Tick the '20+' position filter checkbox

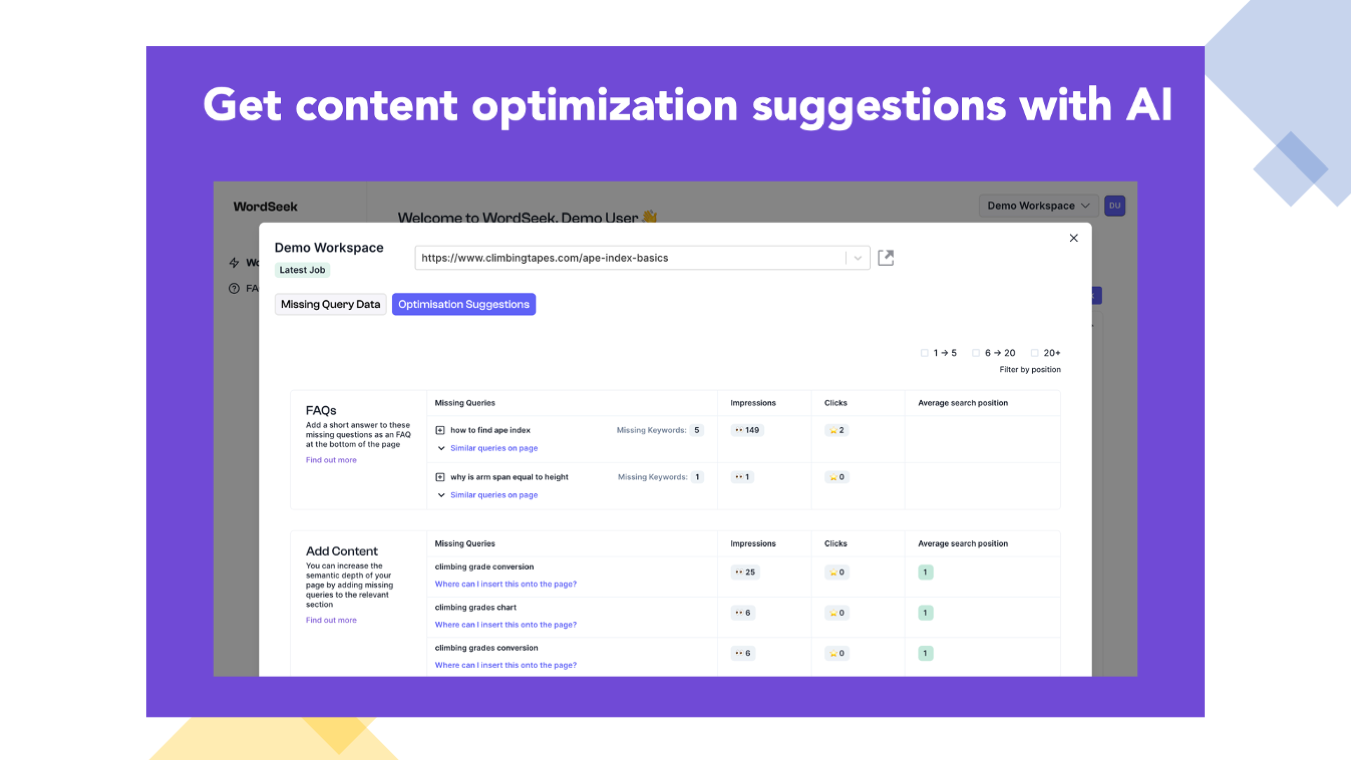[1034, 353]
